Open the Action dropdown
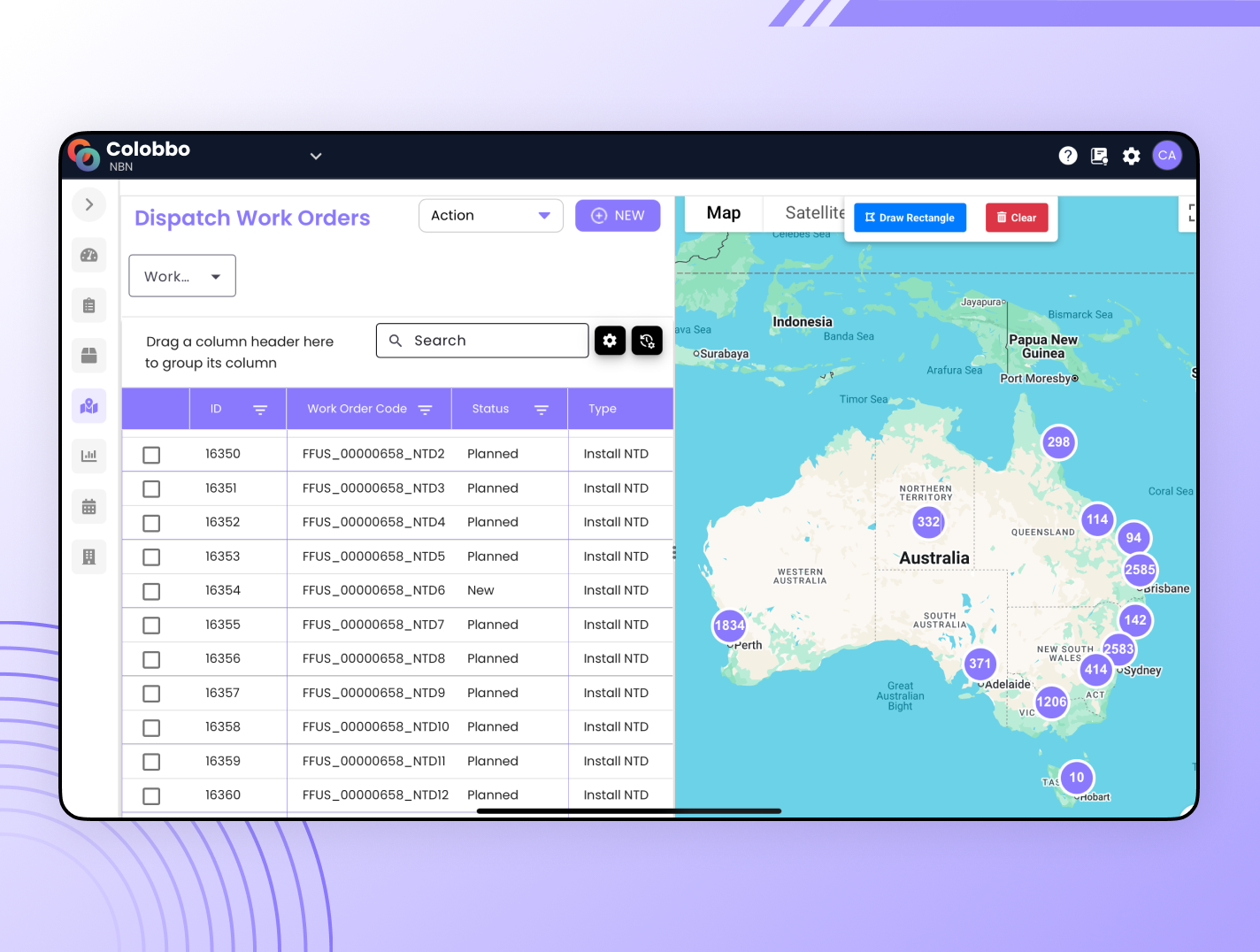The width and height of the screenshot is (1260, 952). click(490, 216)
